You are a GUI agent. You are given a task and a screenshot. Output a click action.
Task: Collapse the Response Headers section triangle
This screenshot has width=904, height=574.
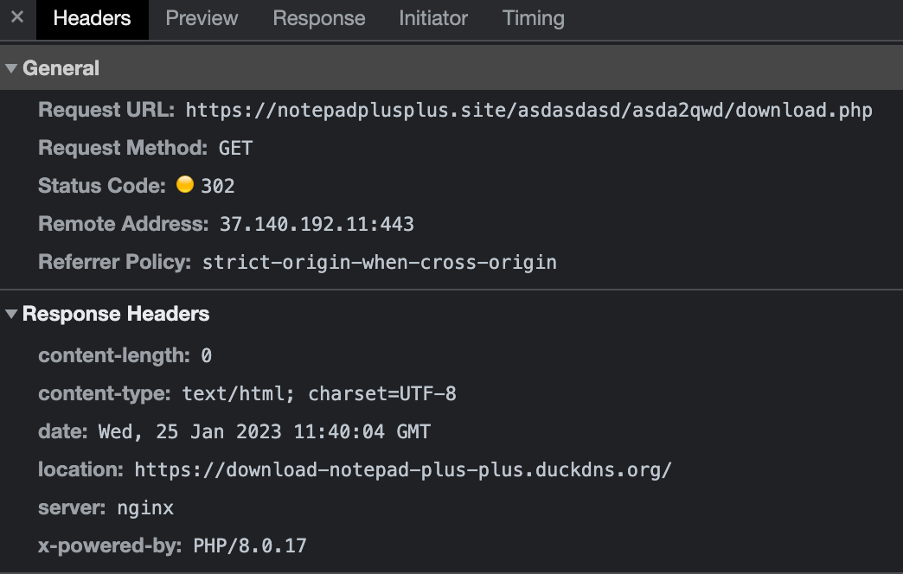coord(11,314)
